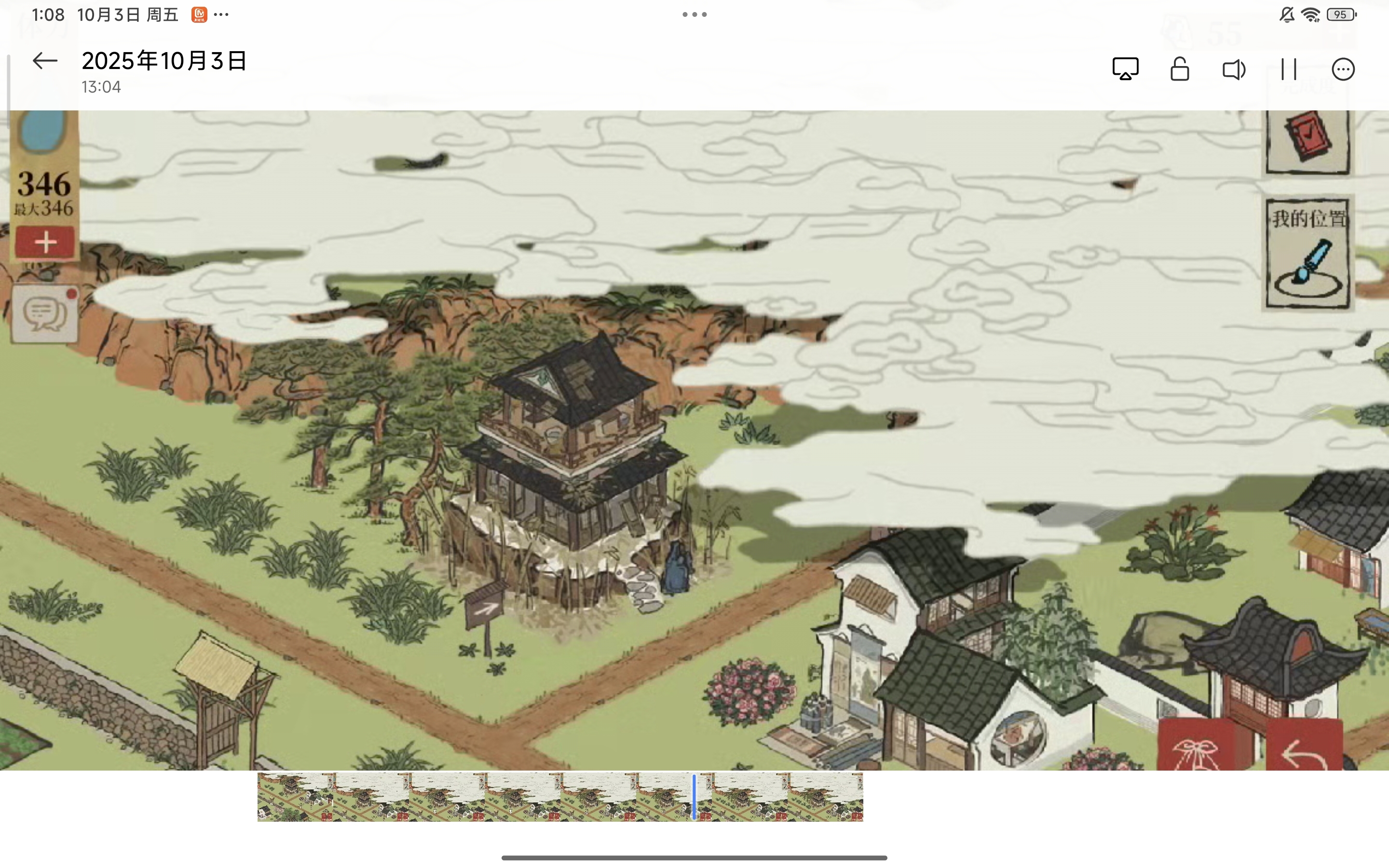Viewport: 1389px width, 868px height.
Task: Open the more options circle menu
Action: click(1343, 69)
